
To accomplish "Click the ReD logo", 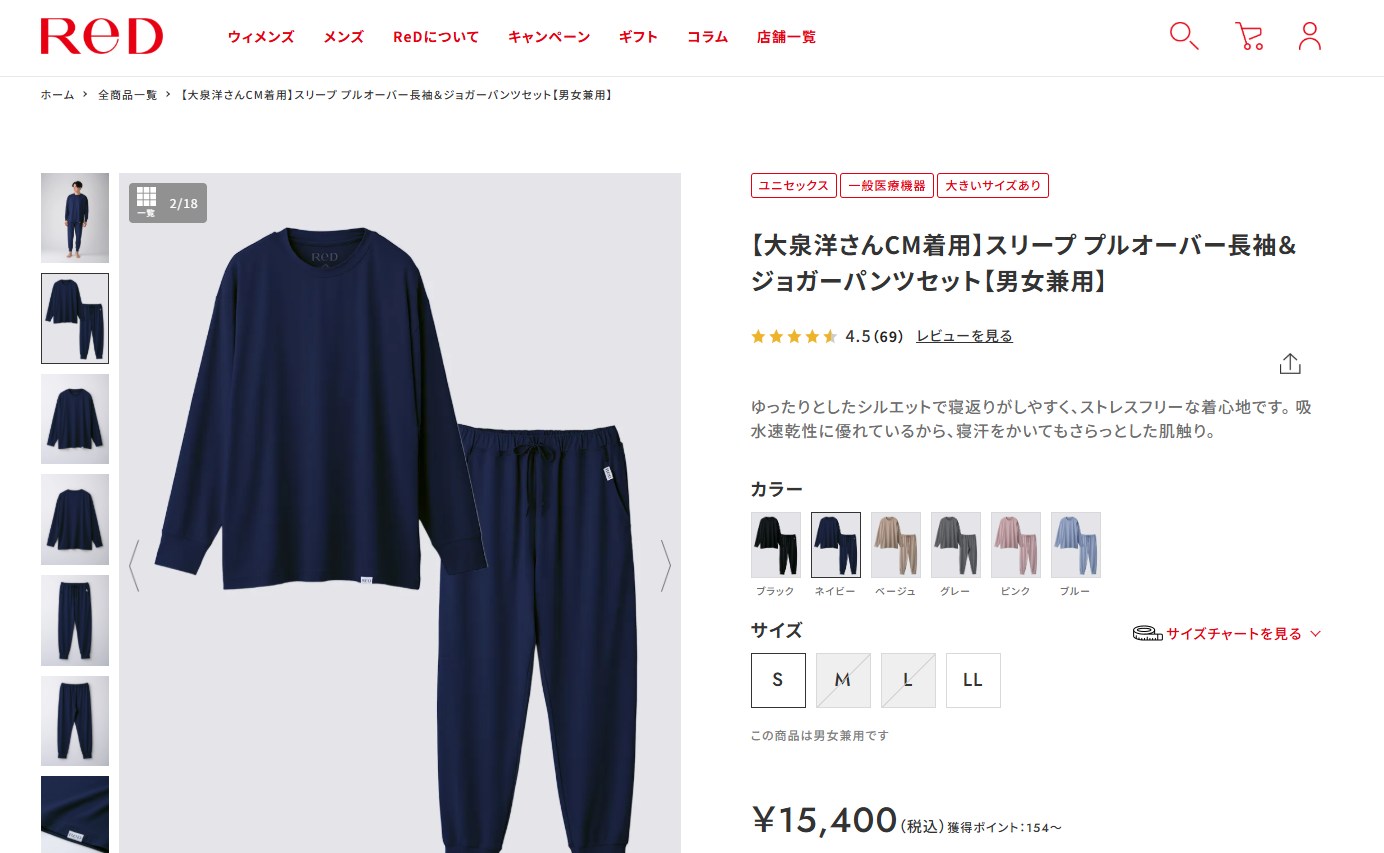I will pos(101,37).
